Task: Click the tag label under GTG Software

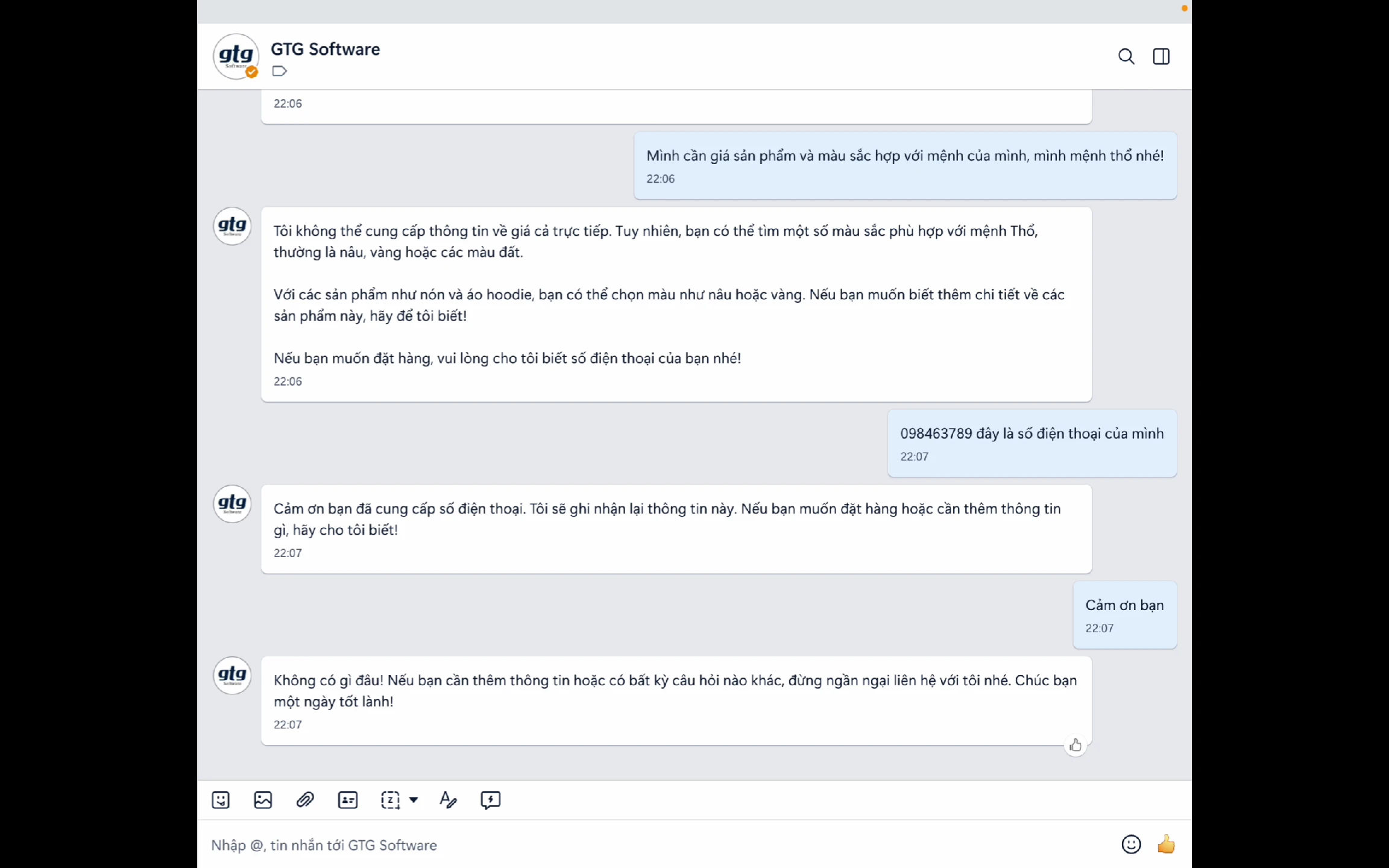Action: [279, 71]
